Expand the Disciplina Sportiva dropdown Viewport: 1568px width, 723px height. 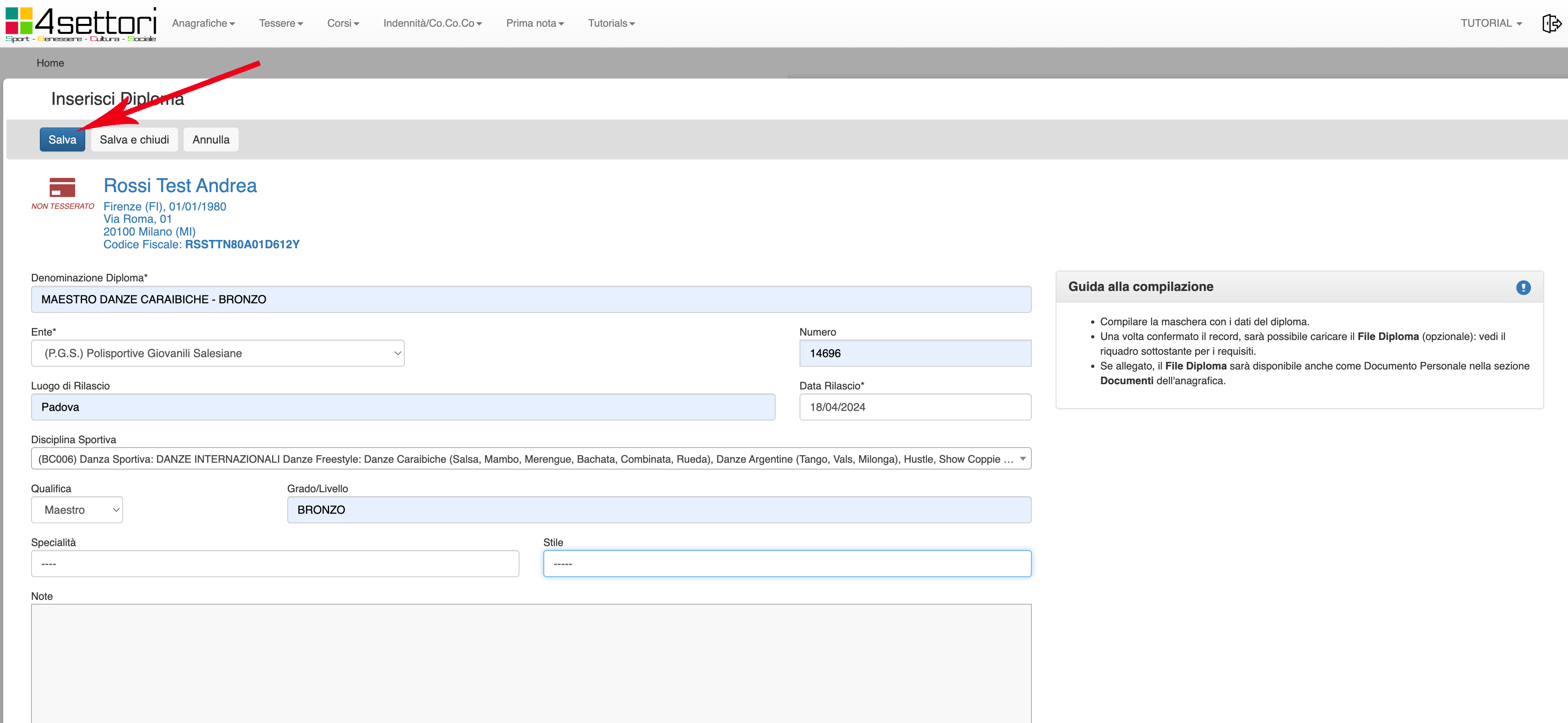pyautogui.click(x=531, y=459)
